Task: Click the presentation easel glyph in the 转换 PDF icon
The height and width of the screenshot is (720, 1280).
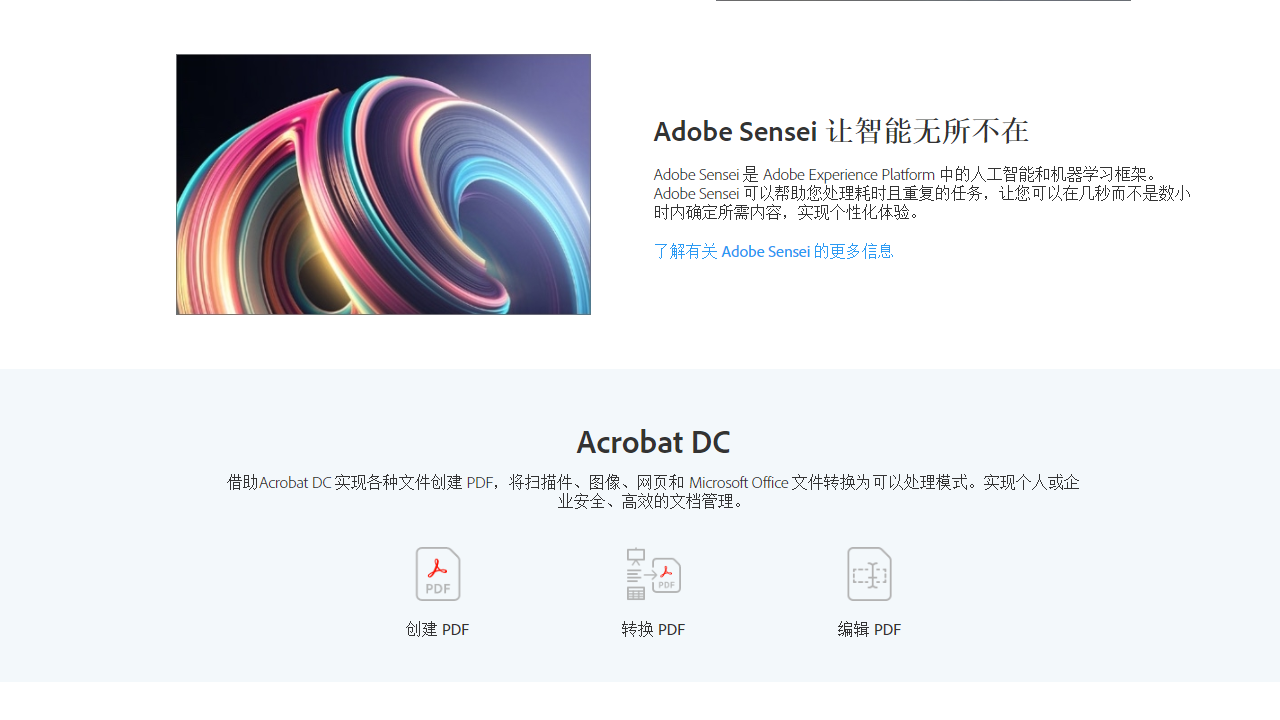Action: [x=636, y=554]
